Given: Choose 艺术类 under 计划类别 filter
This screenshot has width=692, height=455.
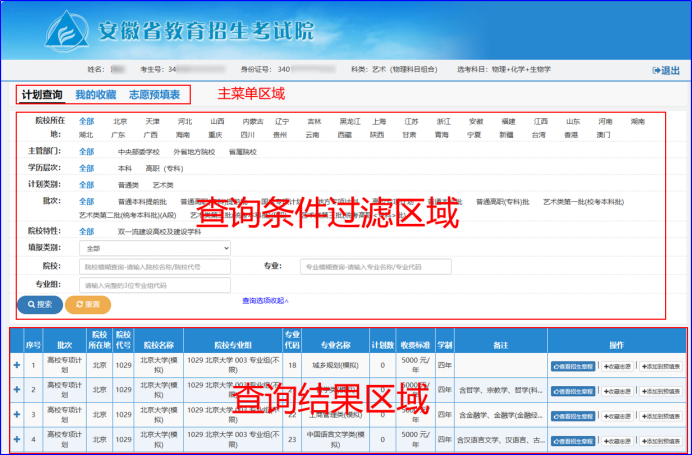Looking at the screenshot, I should (x=162, y=185).
